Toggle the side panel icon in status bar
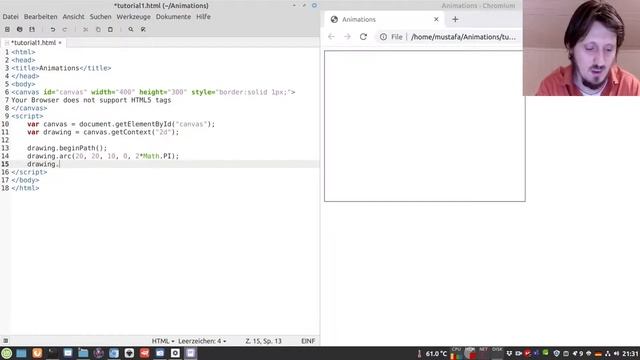 click(x=6, y=341)
